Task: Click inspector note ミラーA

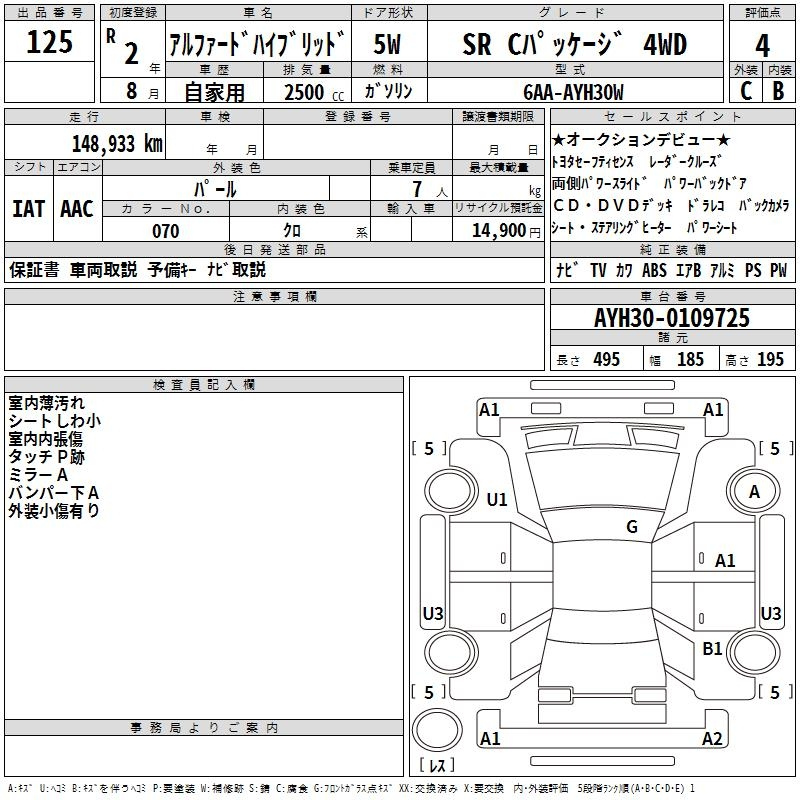Action: coord(38,474)
